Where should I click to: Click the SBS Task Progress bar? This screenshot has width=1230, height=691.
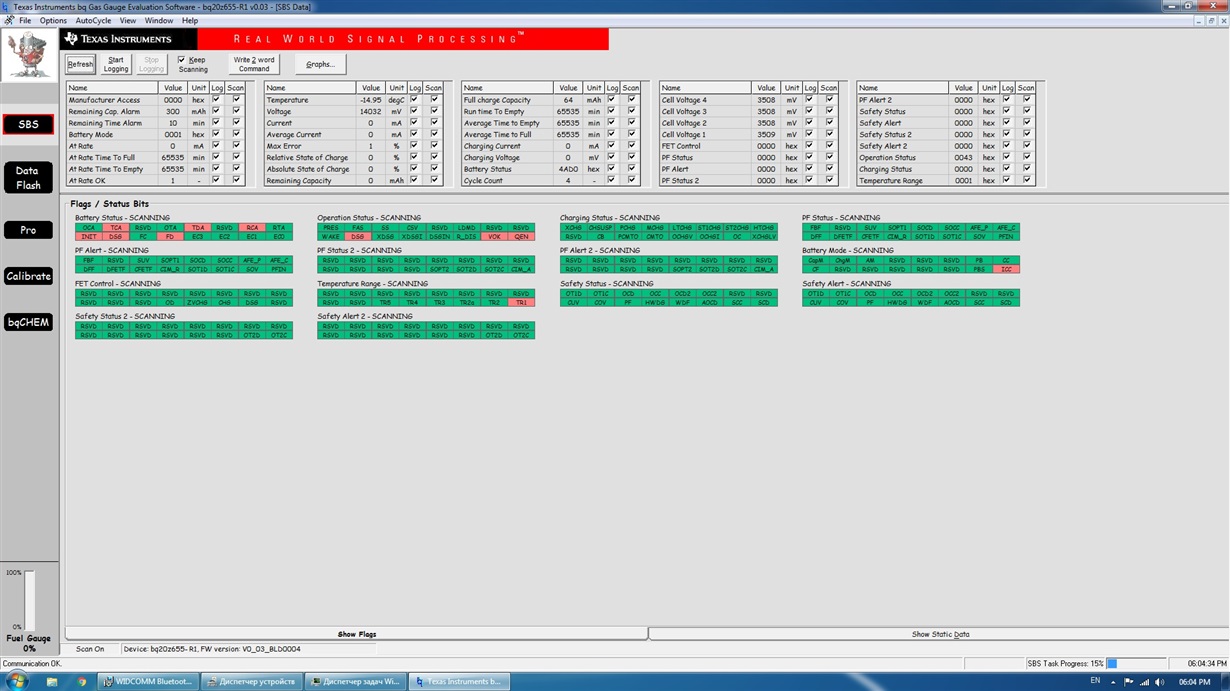click(1136, 663)
